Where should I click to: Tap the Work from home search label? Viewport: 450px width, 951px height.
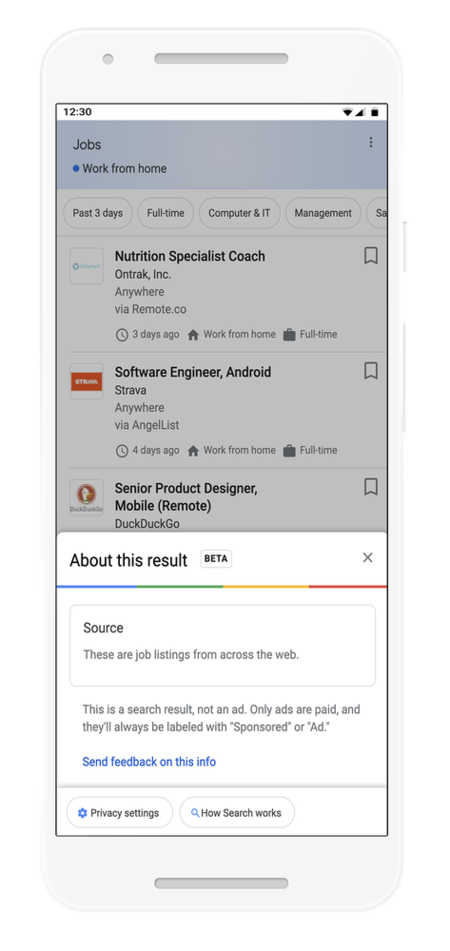tap(124, 169)
